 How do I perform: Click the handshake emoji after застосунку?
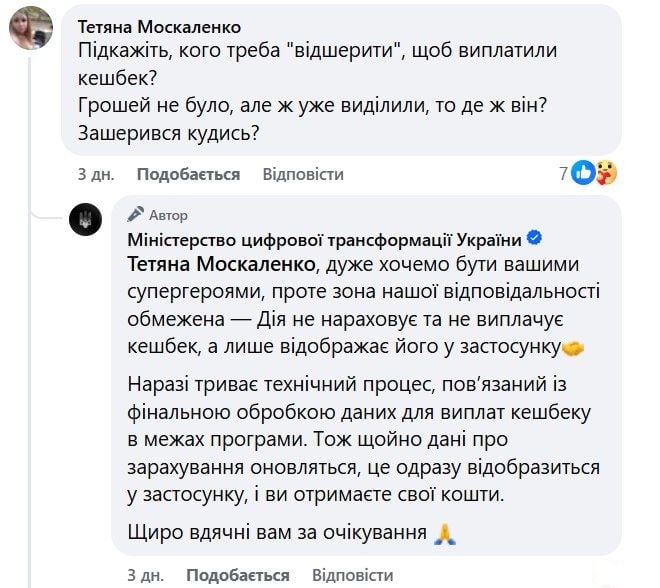tap(573, 350)
